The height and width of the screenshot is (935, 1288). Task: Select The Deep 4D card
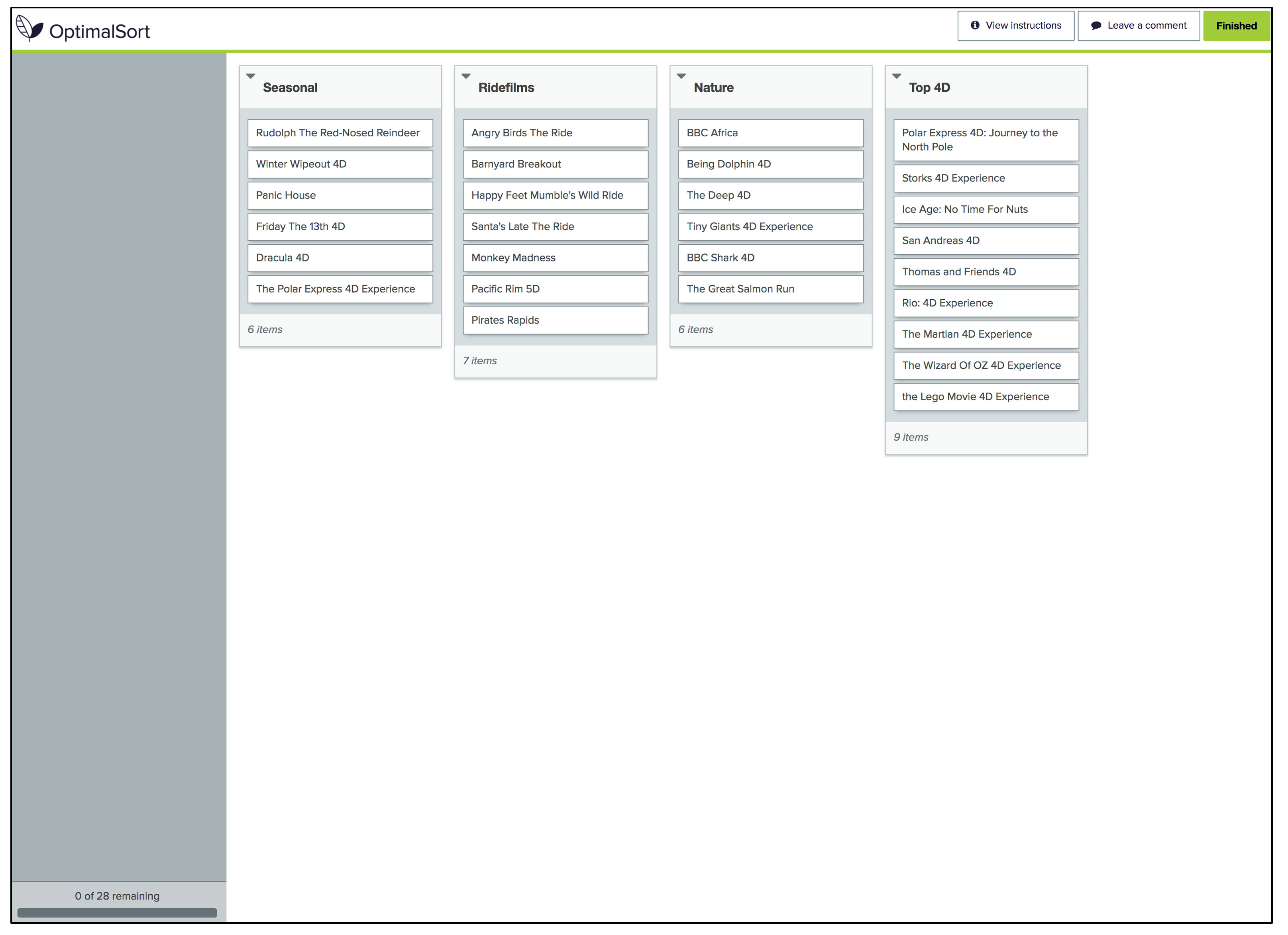point(771,195)
